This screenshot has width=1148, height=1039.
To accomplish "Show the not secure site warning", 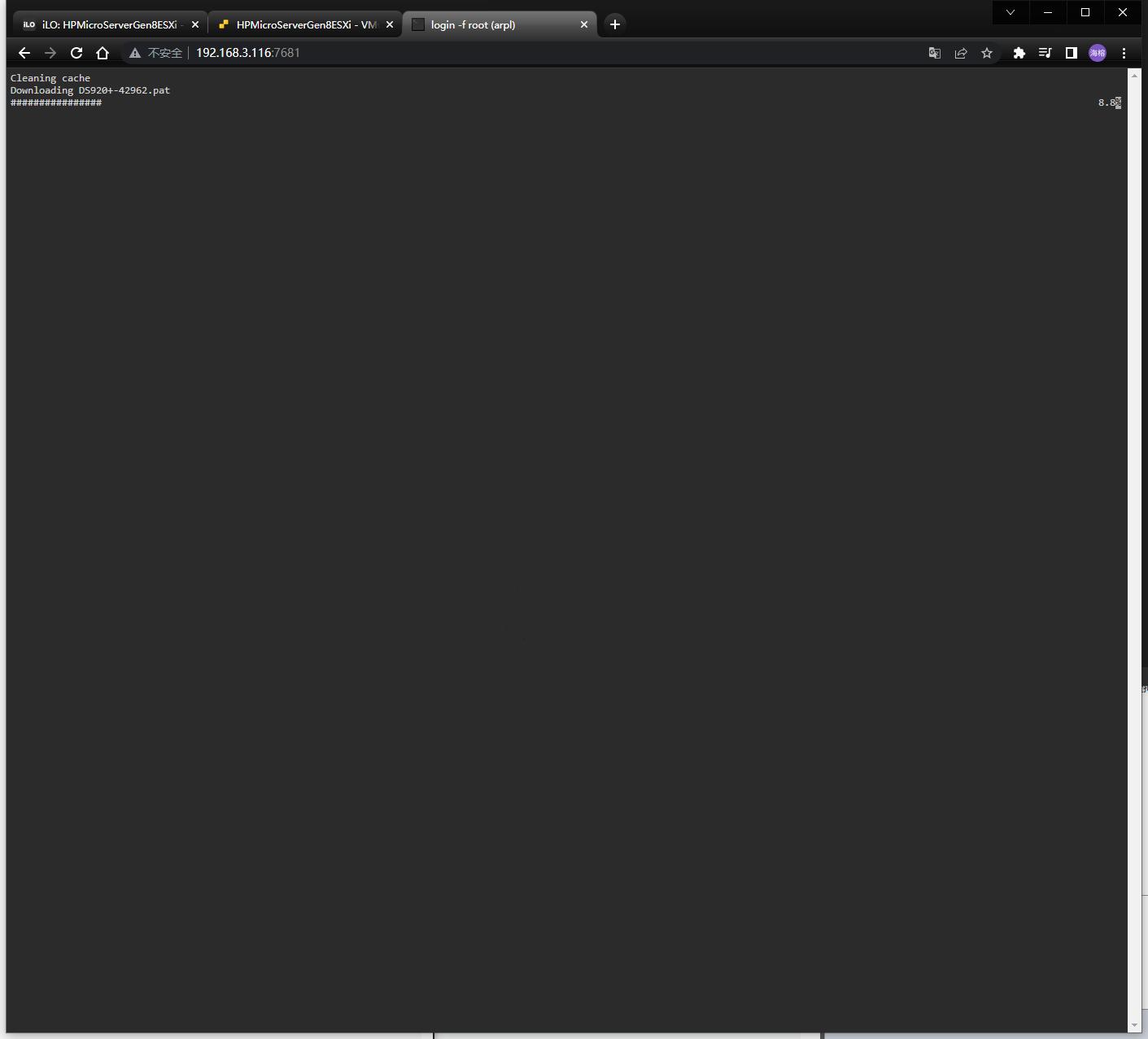I will tap(155, 53).
